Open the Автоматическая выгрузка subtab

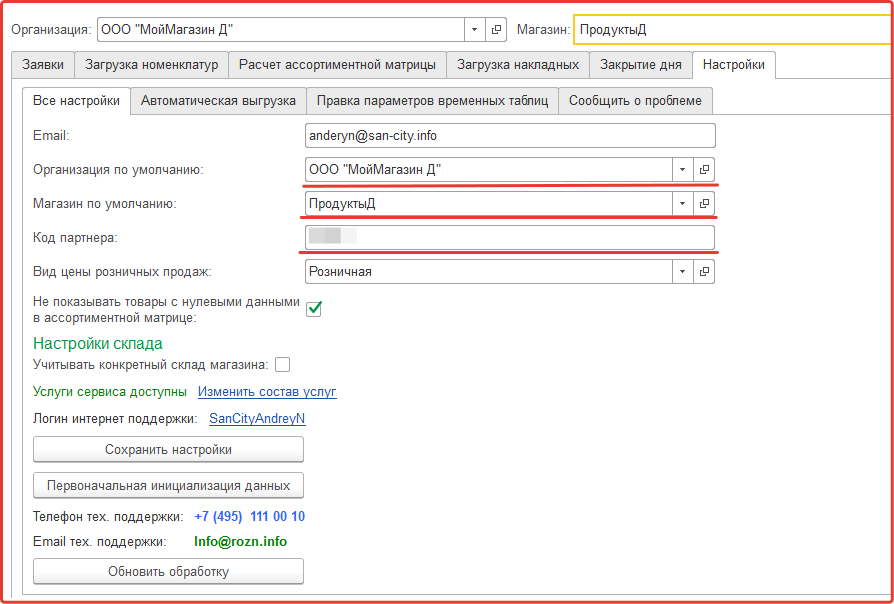(x=218, y=102)
